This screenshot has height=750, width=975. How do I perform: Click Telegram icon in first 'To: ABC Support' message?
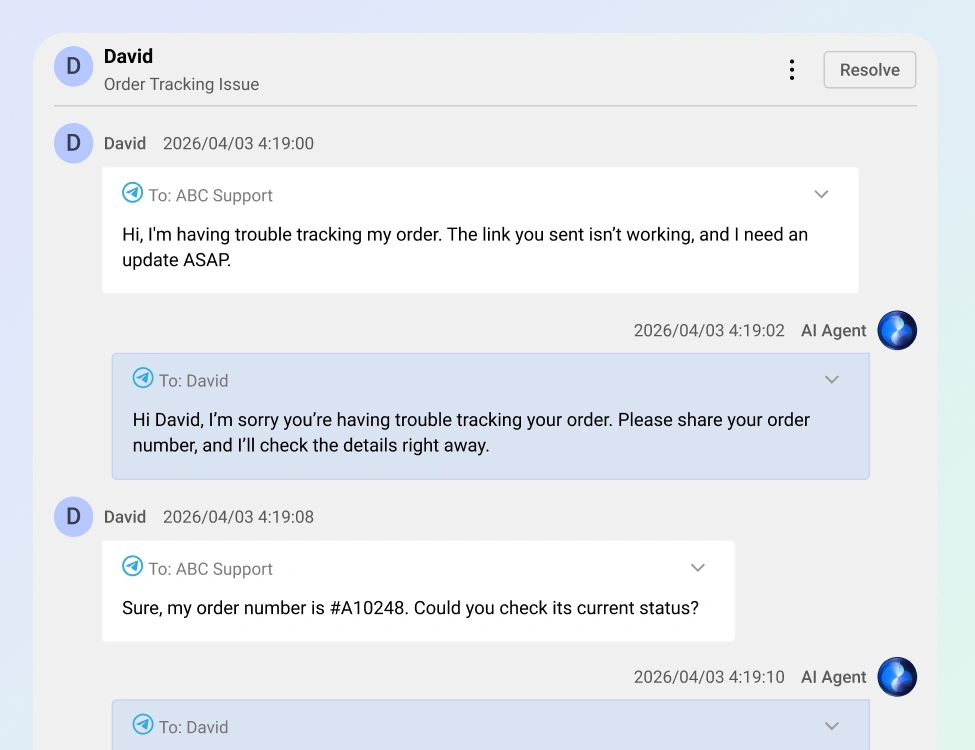click(132, 193)
